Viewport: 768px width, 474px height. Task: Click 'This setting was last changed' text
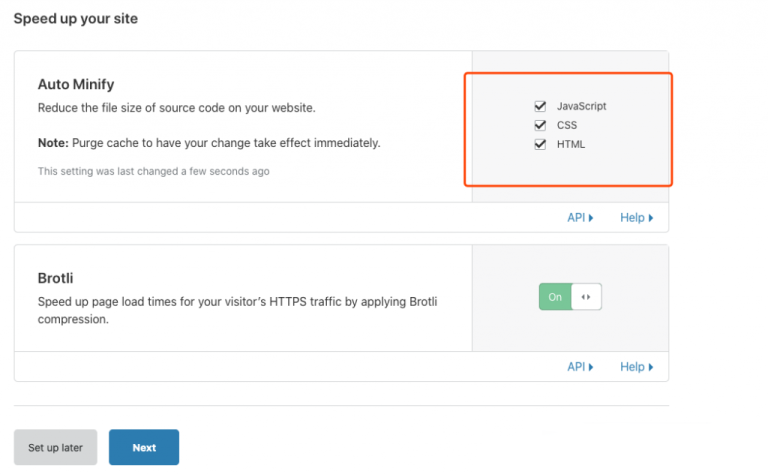[x=154, y=171]
